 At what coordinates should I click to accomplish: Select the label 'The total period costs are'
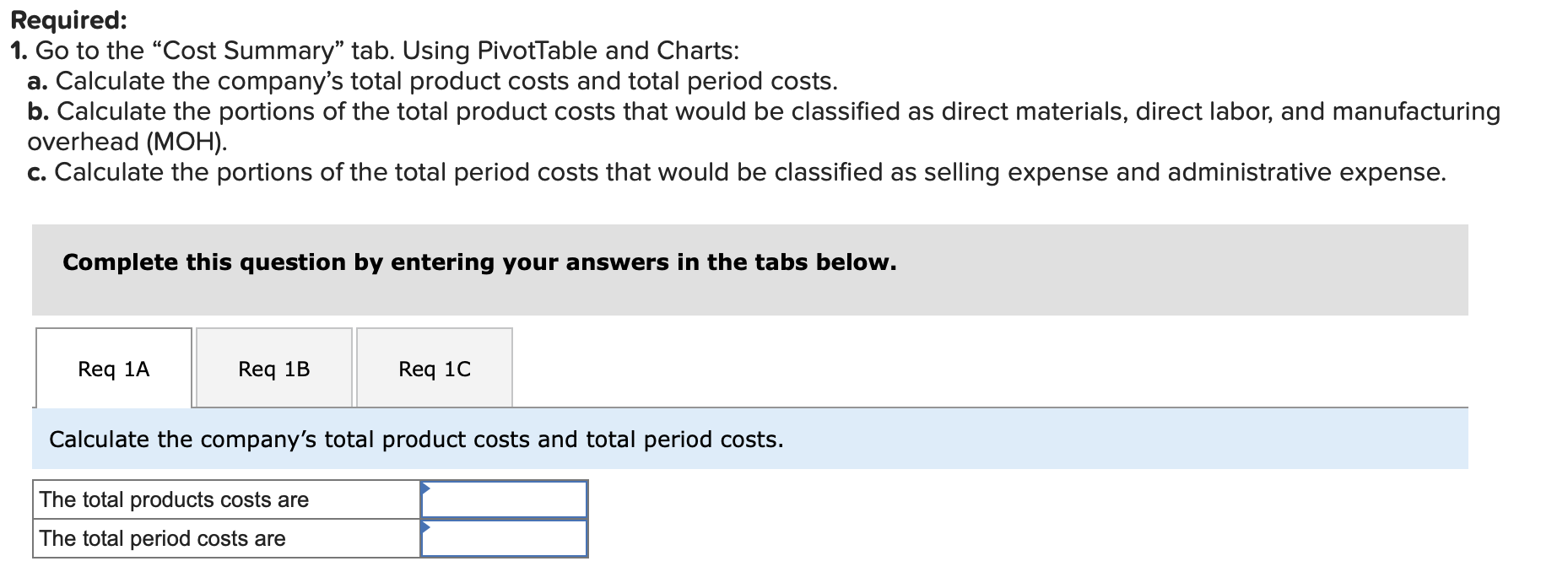click(163, 538)
